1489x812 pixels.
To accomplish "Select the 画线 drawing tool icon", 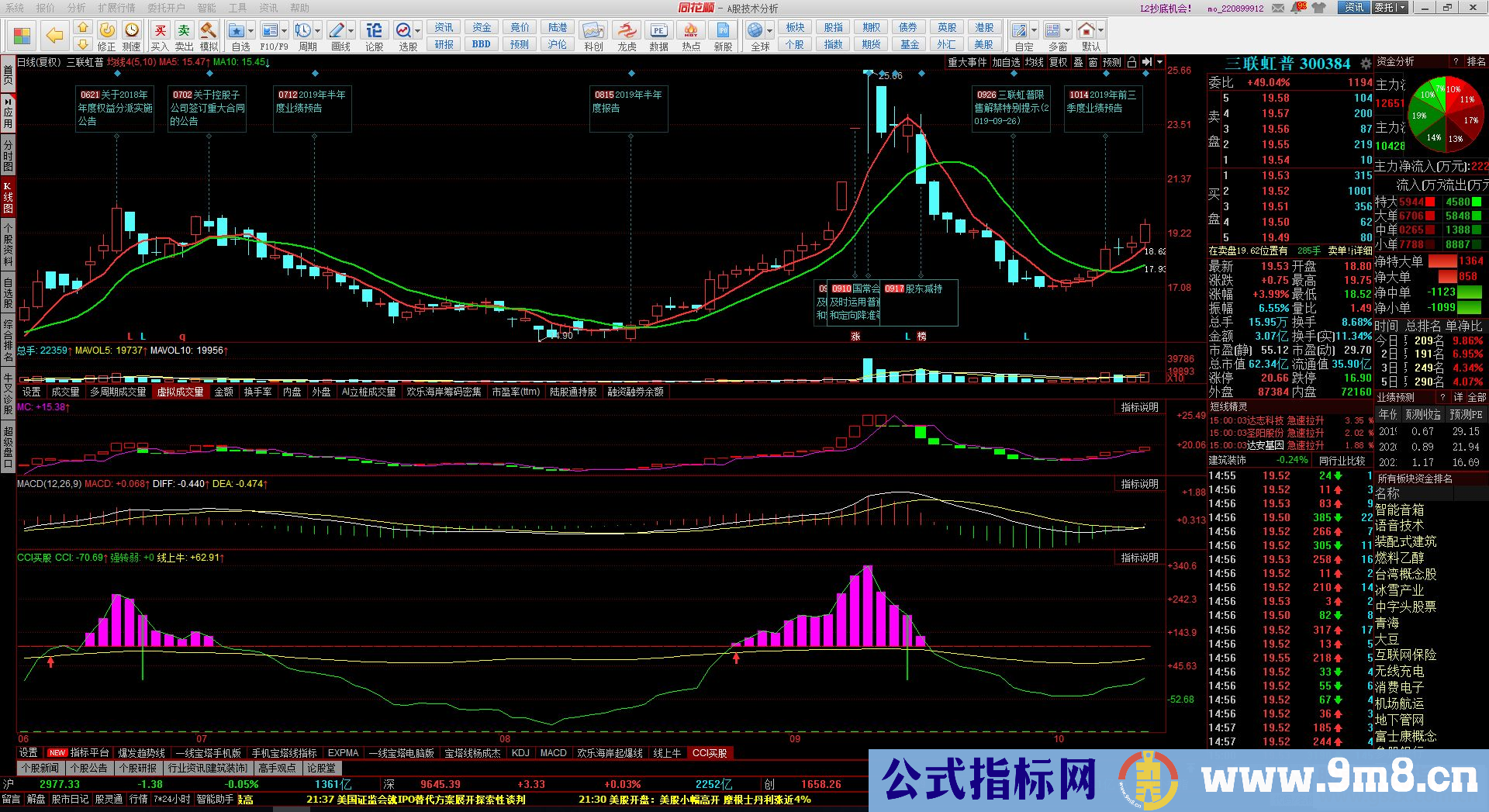I will click(337, 31).
